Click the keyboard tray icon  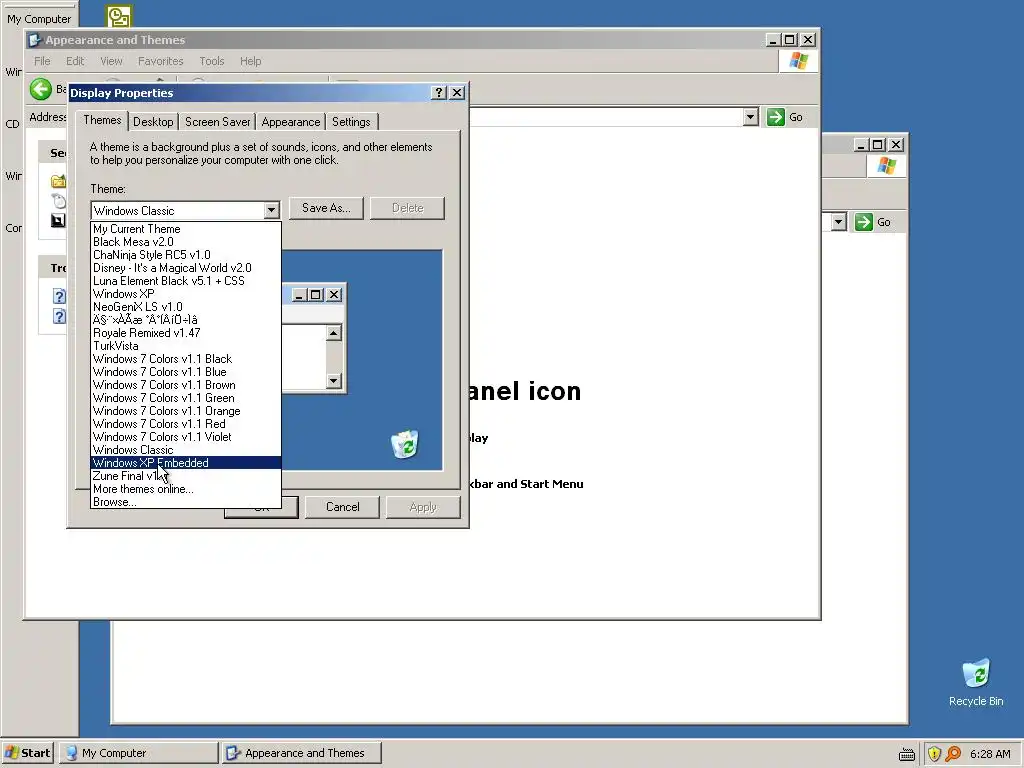pos(906,754)
